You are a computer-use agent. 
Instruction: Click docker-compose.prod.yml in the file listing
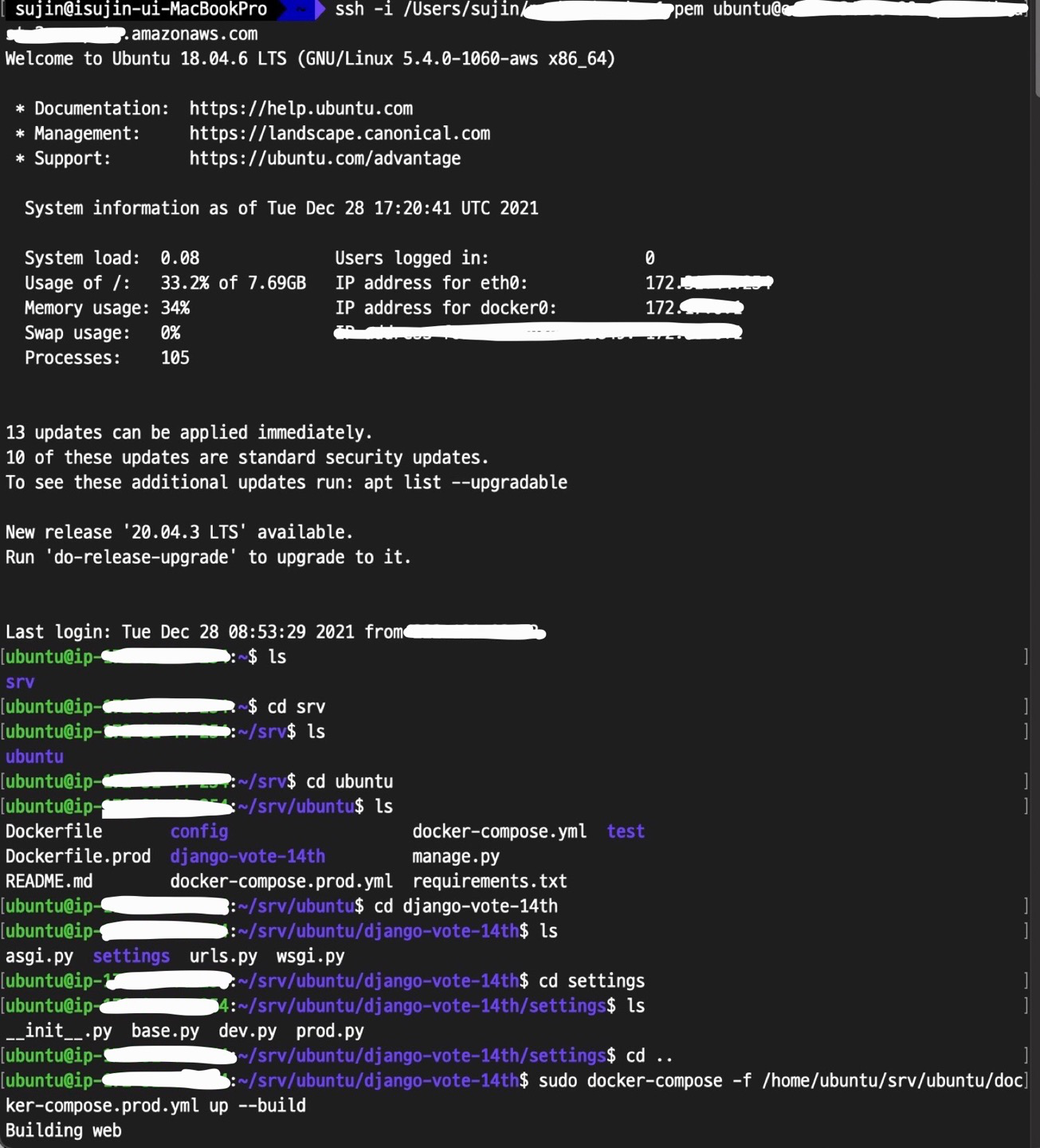(x=281, y=881)
